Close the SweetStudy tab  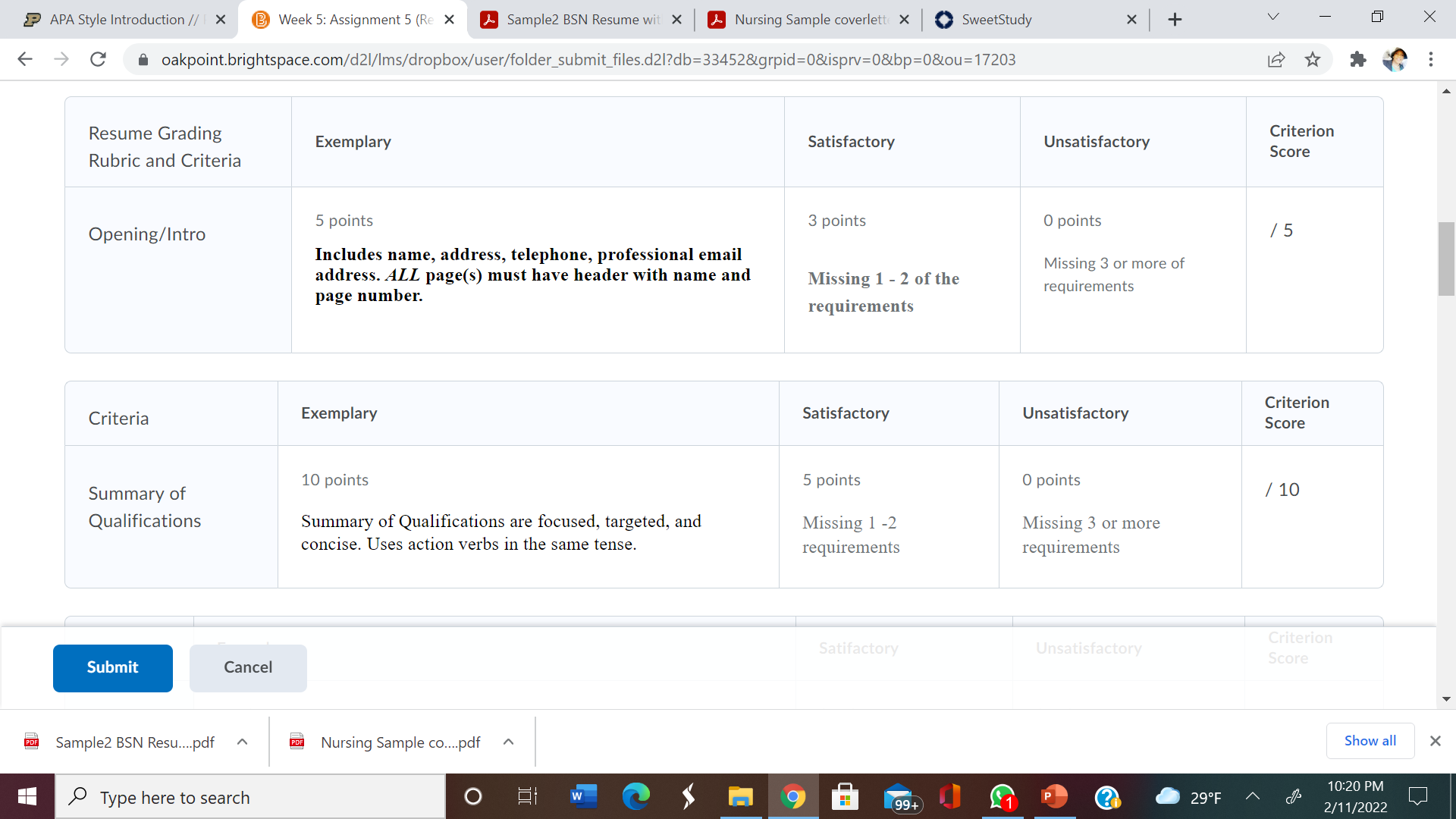1132,20
